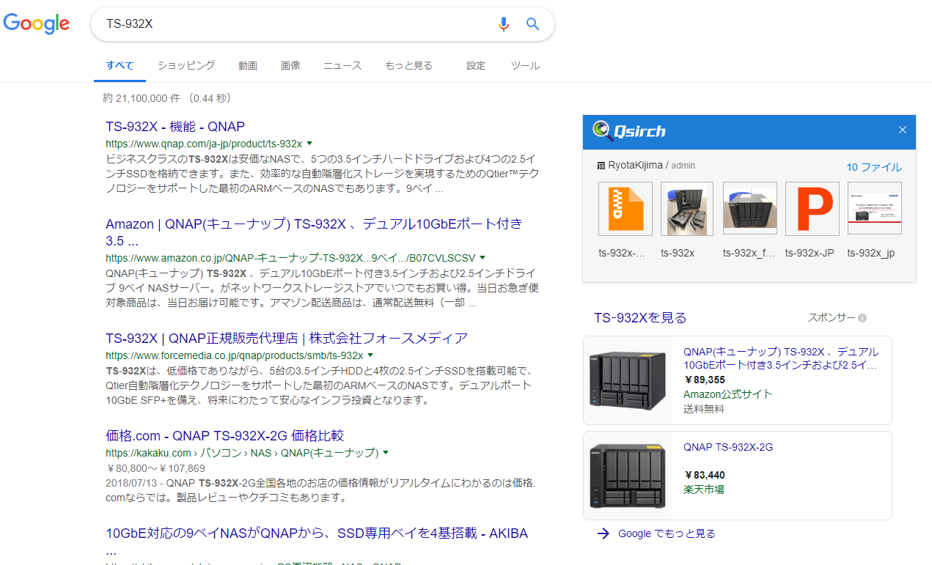
Task: Click the sponsor info icon
Action: point(862,318)
